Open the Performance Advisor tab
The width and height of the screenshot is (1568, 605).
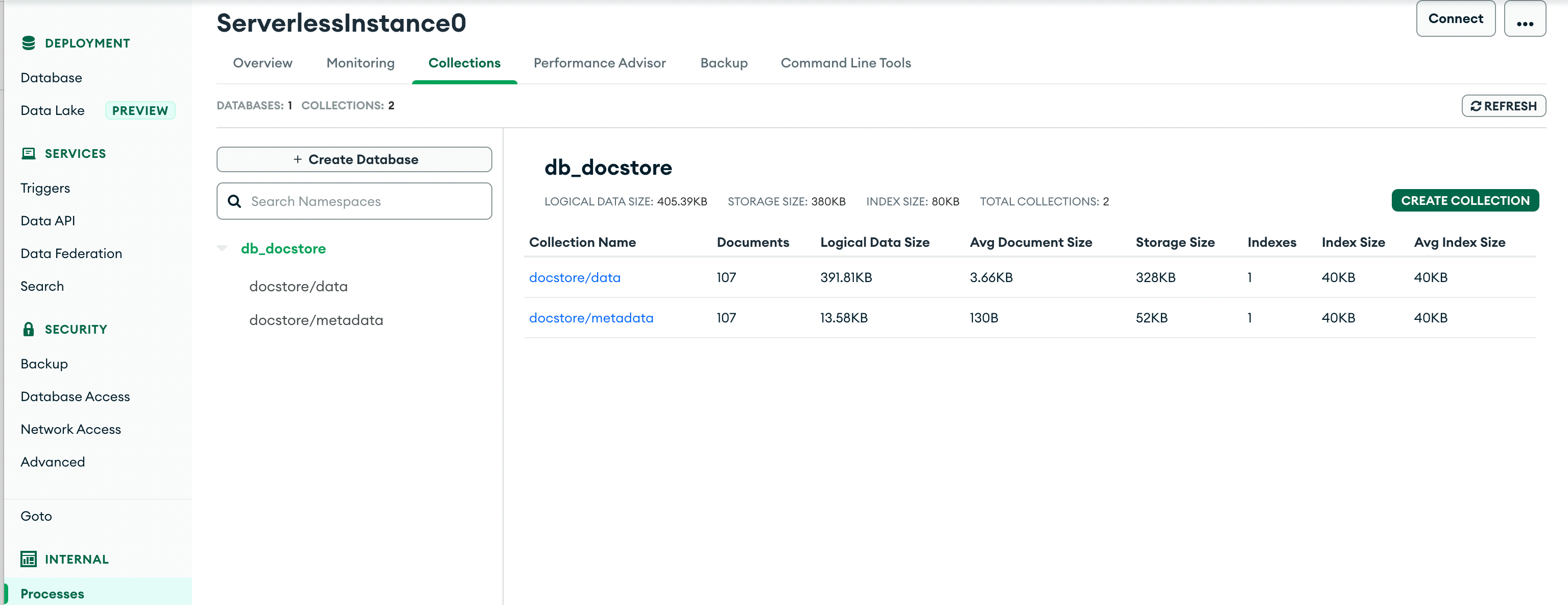coord(599,63)
